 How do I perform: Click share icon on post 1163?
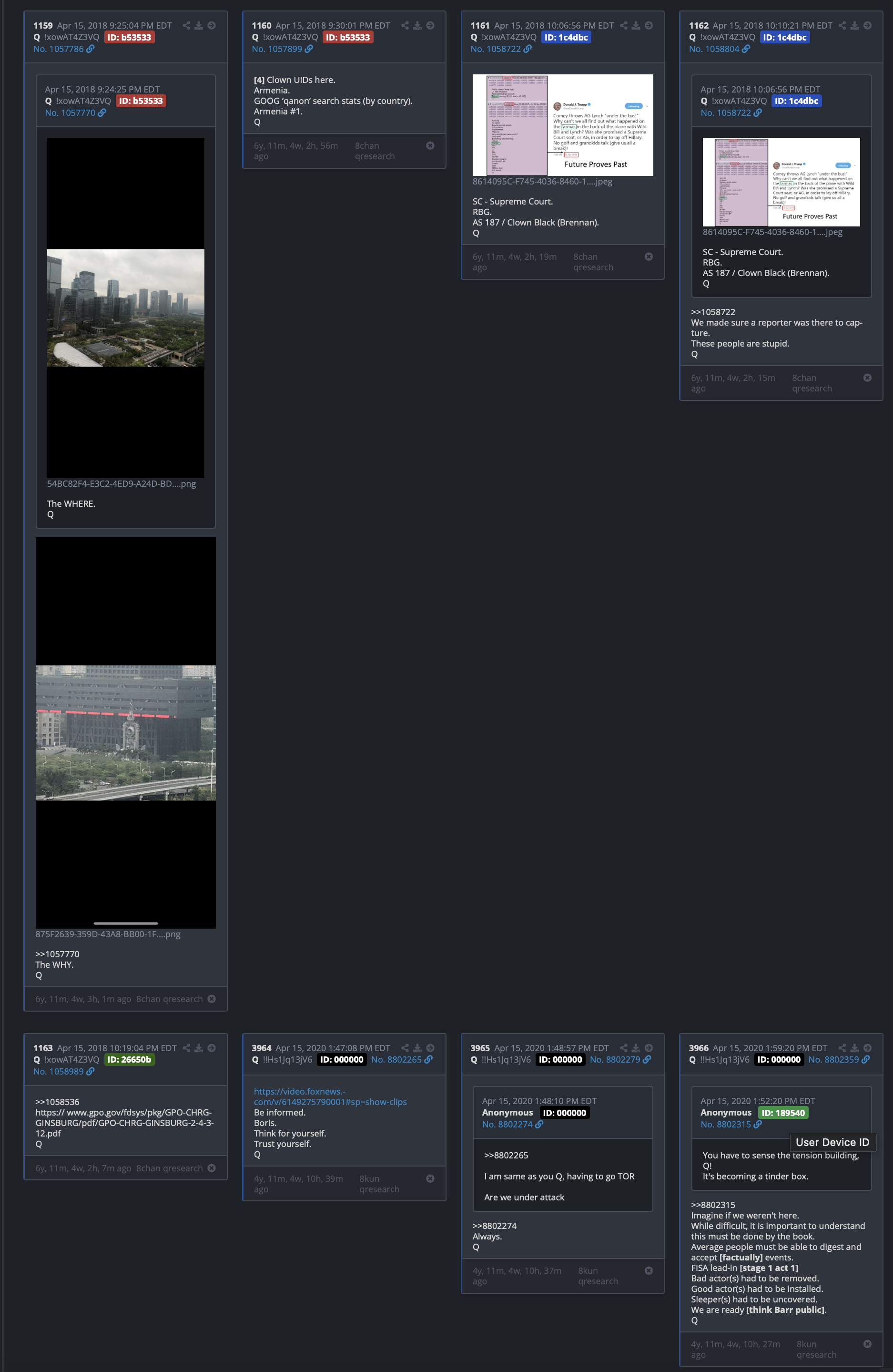[x=186, y=1048]
